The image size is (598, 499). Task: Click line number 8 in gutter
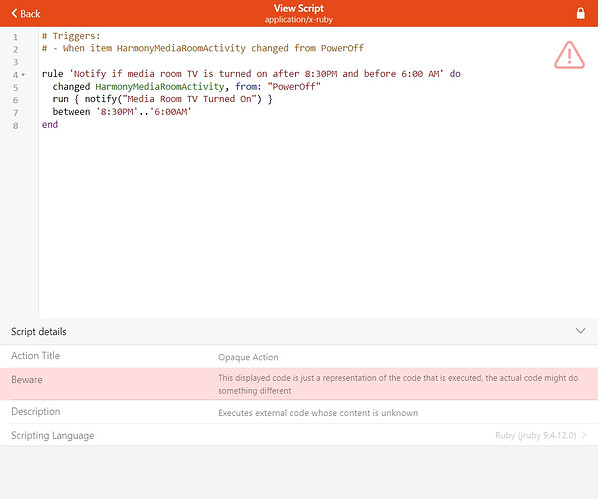[16, 126]
